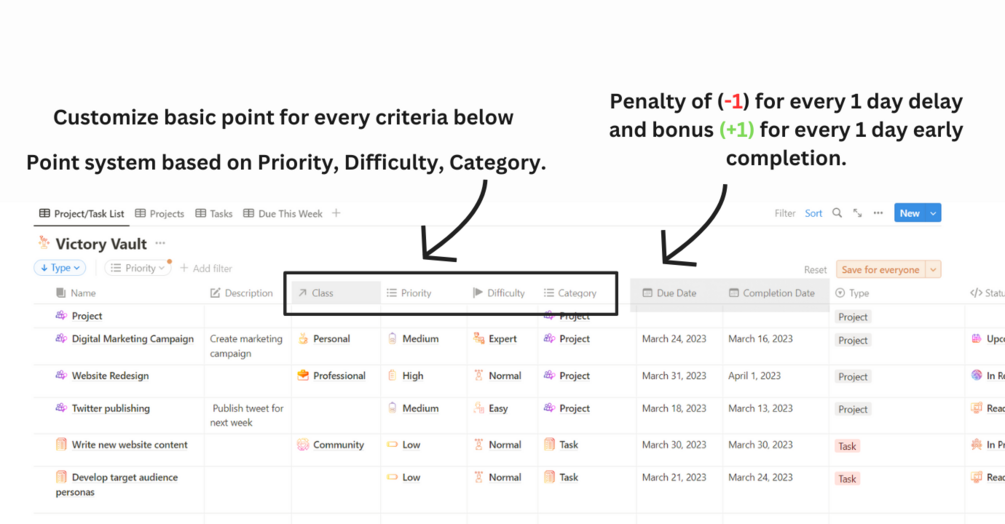Open the ellipsis beside Victory Vault title

tap(160, 243)
